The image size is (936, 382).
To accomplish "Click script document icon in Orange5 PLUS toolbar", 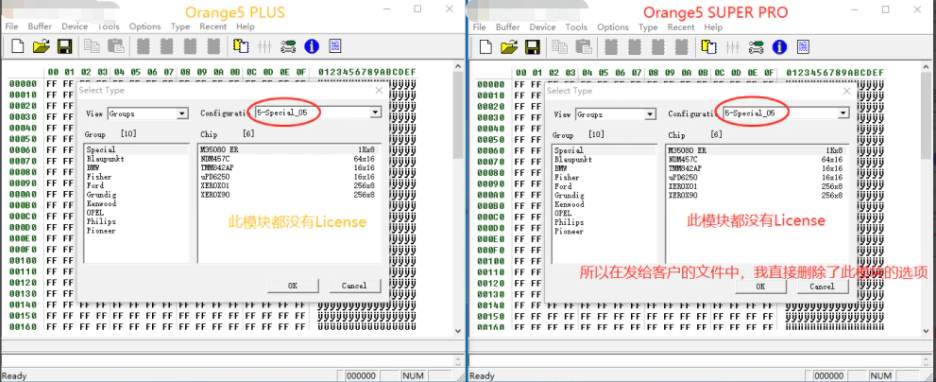I will pyautogui.click(x=335, y=46).
